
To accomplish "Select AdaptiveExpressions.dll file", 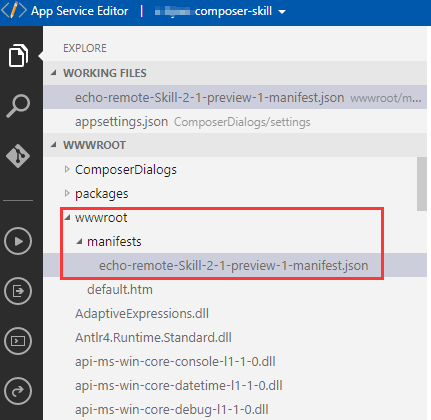I will pos(142,314).
